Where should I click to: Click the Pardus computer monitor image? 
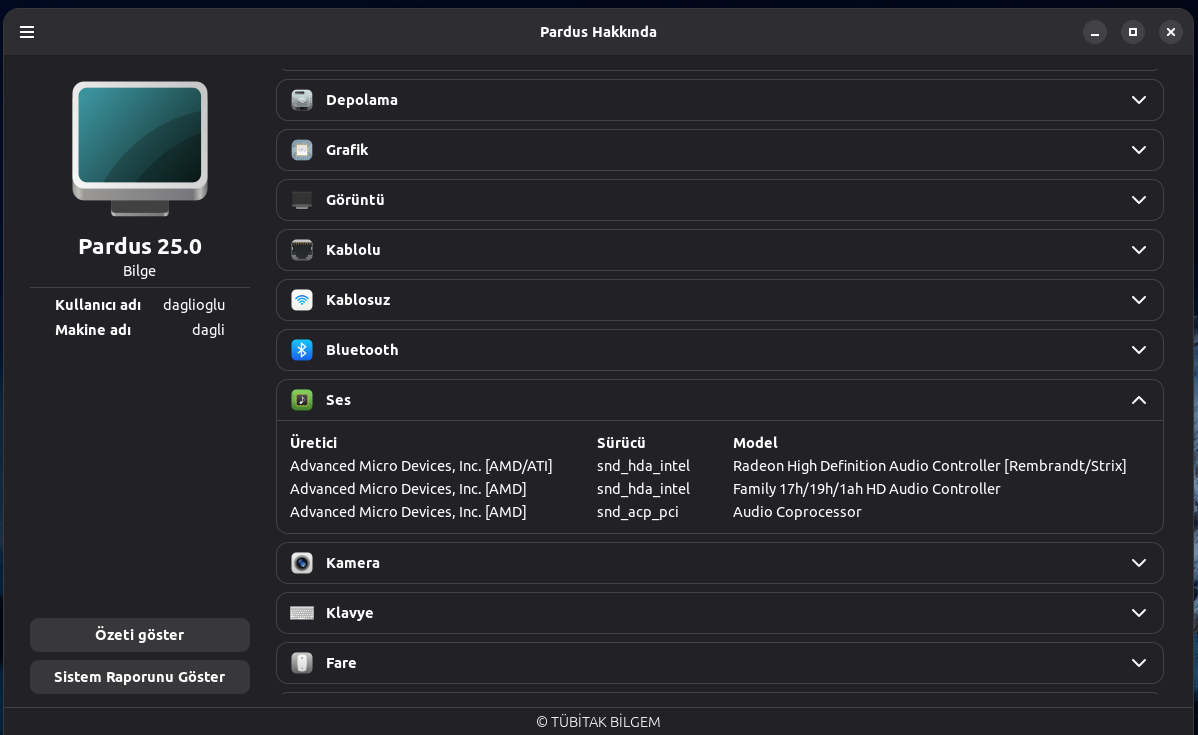point(140,147)
